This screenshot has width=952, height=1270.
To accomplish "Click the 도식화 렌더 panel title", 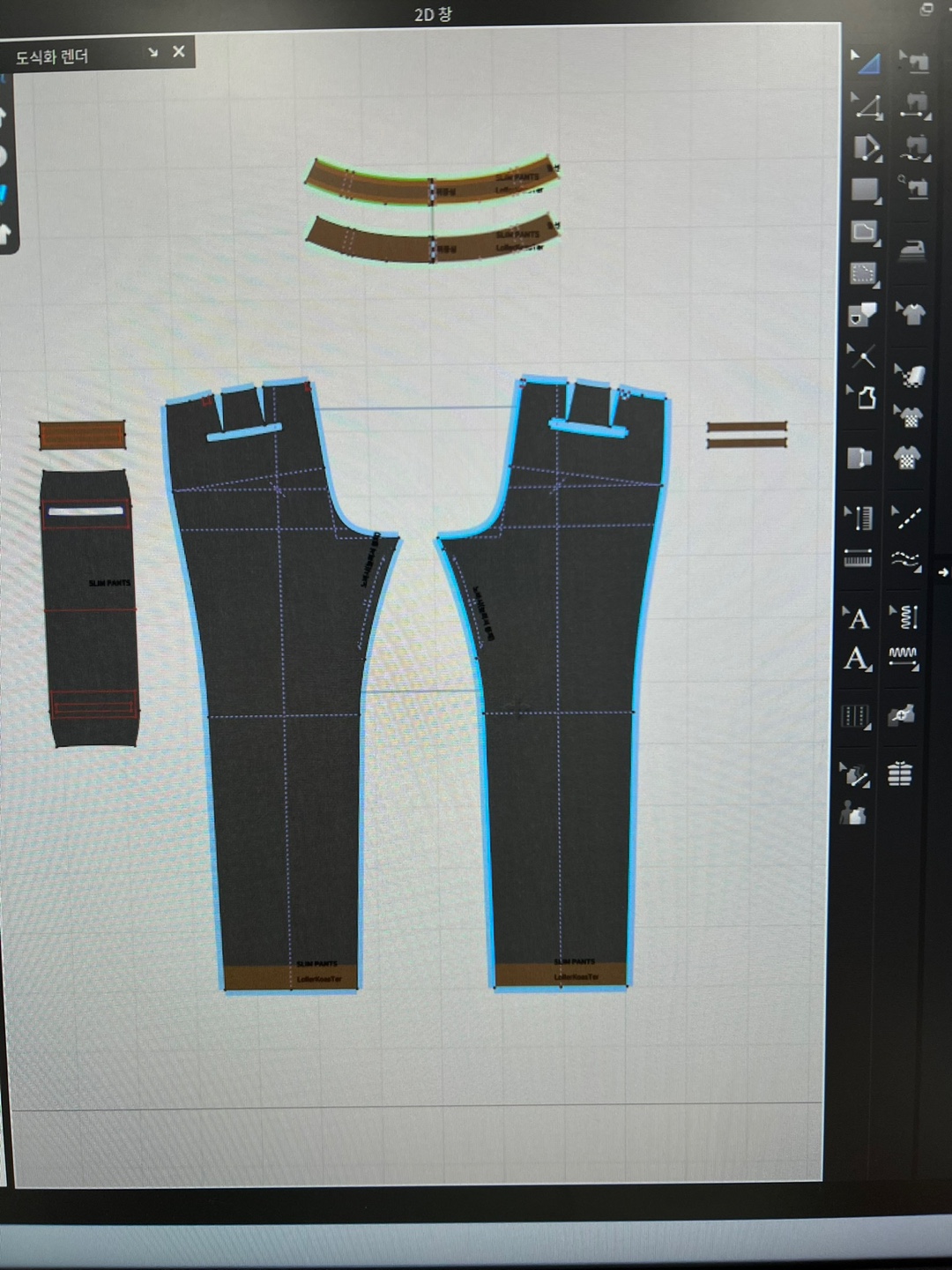I will (52, 57).
